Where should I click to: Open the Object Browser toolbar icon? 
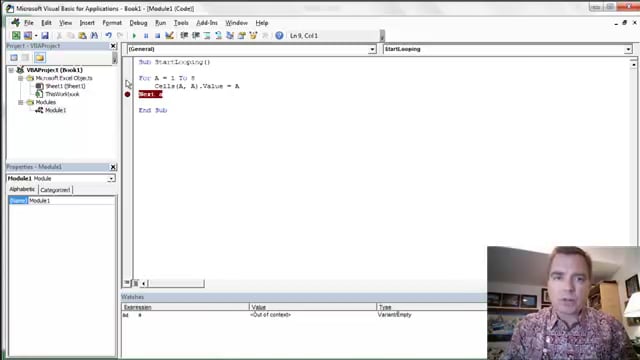[253, 36]
